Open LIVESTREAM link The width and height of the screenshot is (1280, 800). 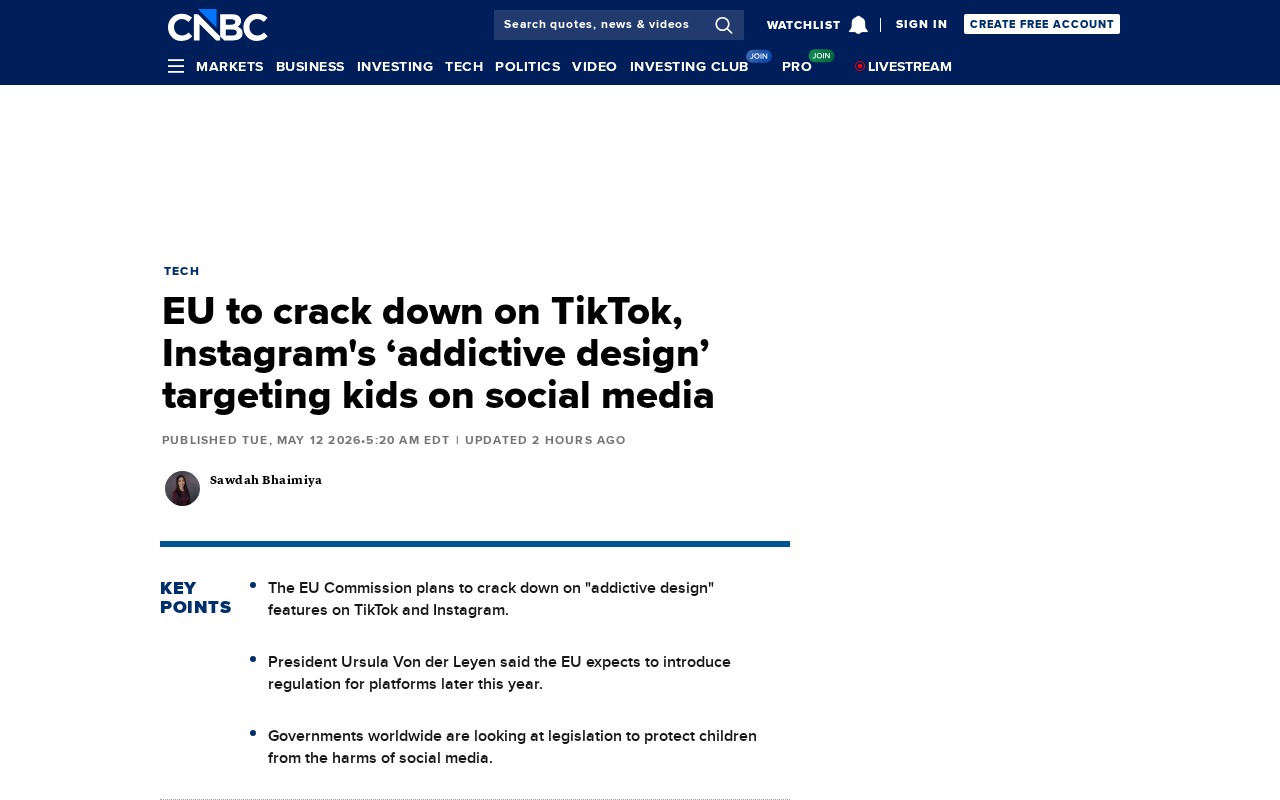coord(910,66)
